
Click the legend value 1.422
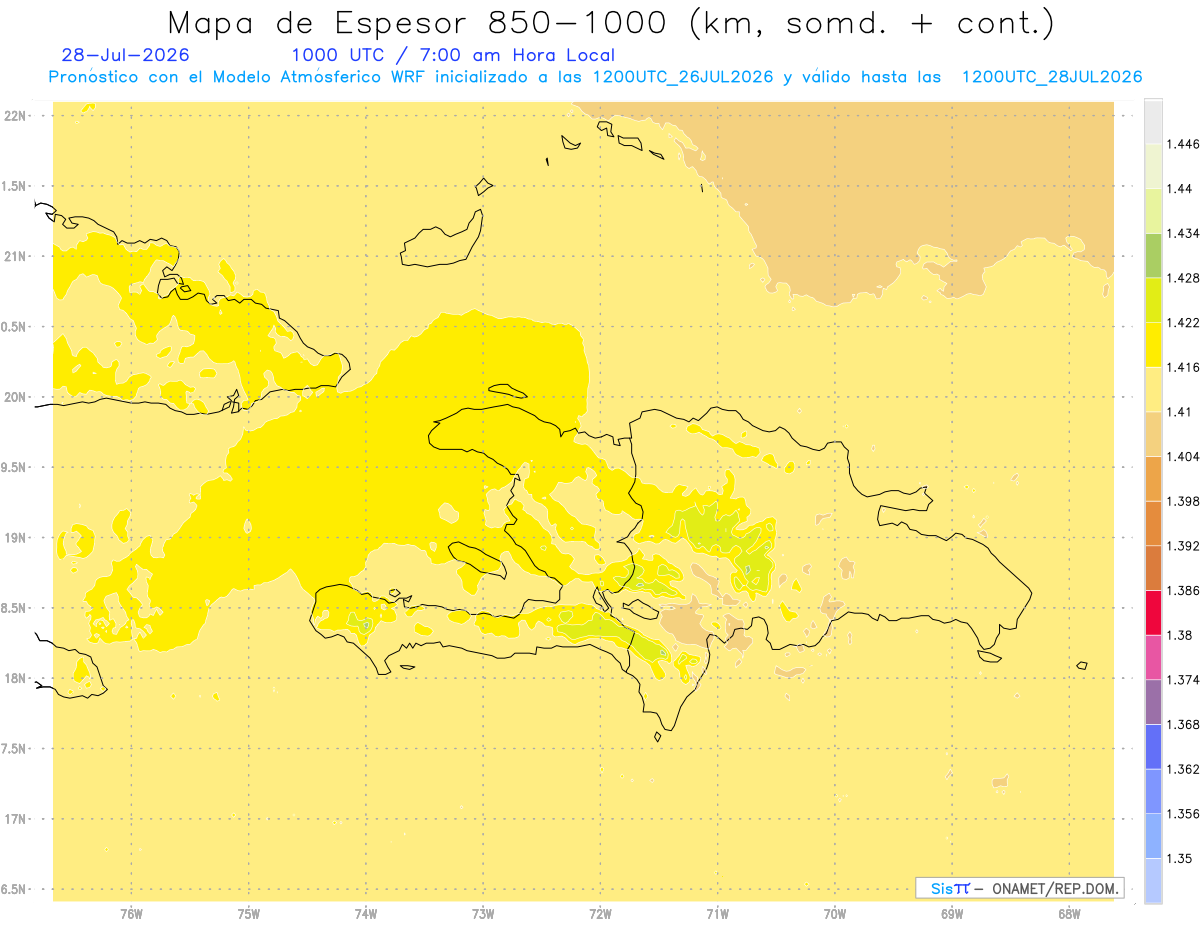pyautogui.click(x=1184, y=323)
